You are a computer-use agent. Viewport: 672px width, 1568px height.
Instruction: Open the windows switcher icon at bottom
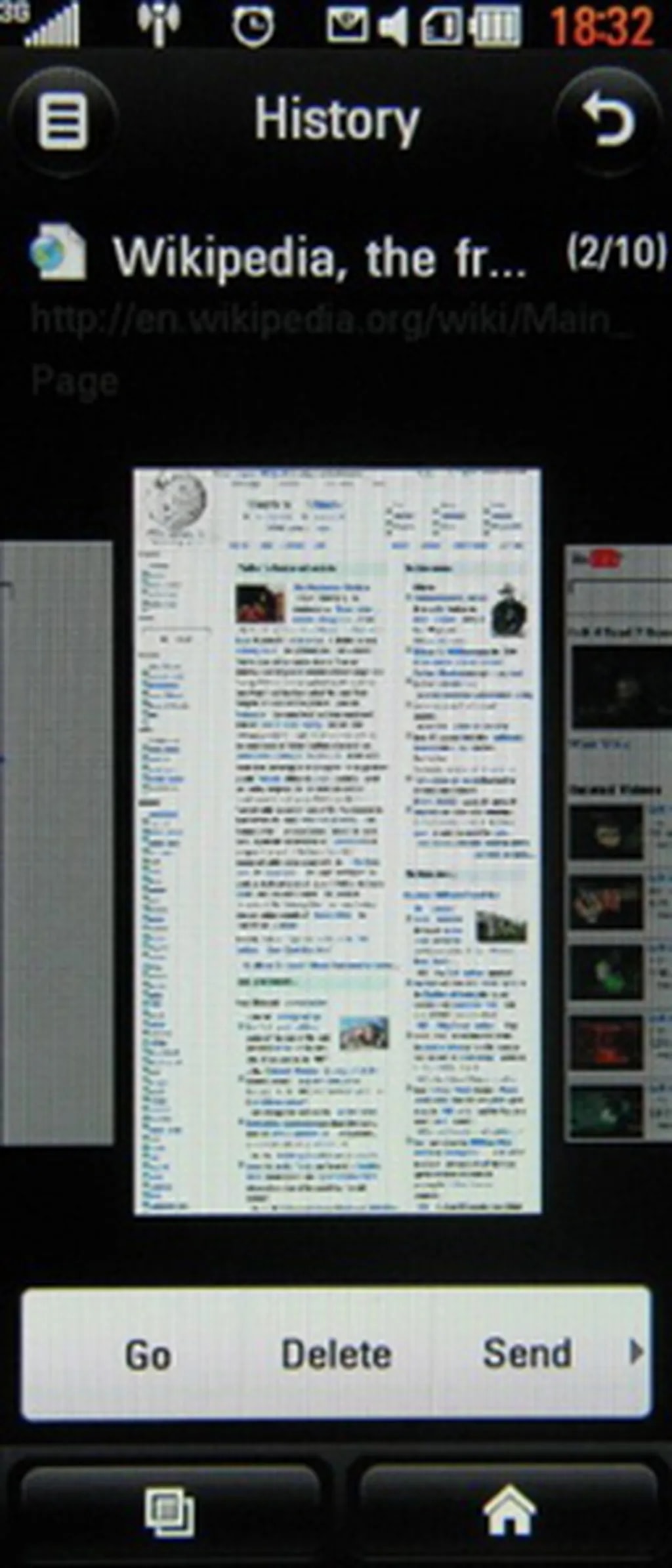[x=169, y=1513]
